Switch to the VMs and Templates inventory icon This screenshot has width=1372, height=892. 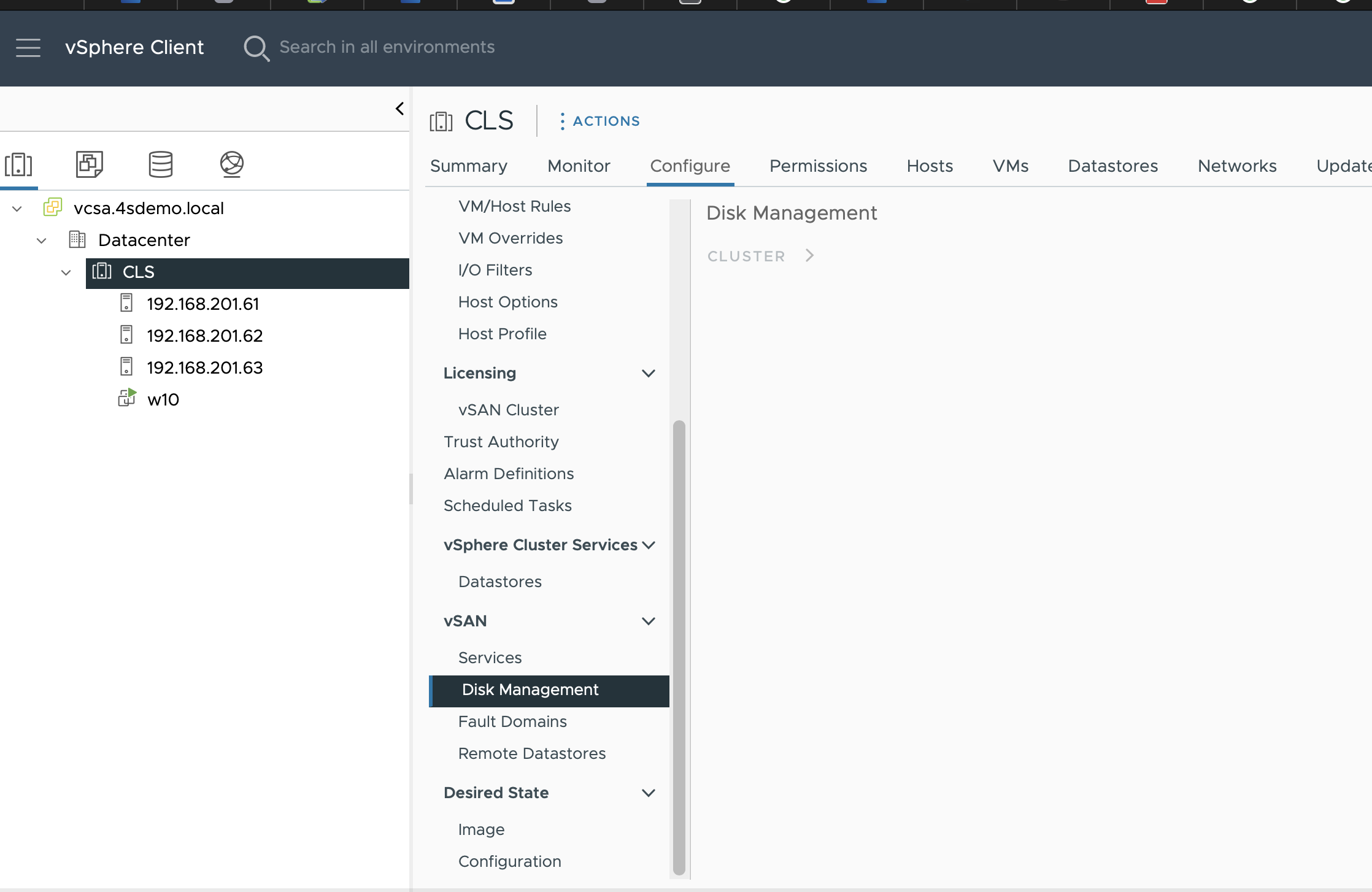click(x=90, y=164)
